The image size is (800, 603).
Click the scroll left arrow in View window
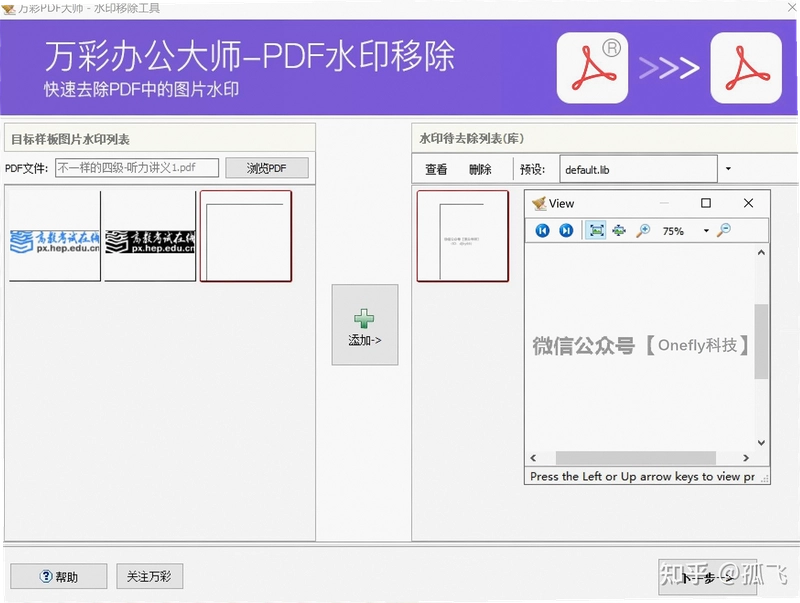(533, 458)
